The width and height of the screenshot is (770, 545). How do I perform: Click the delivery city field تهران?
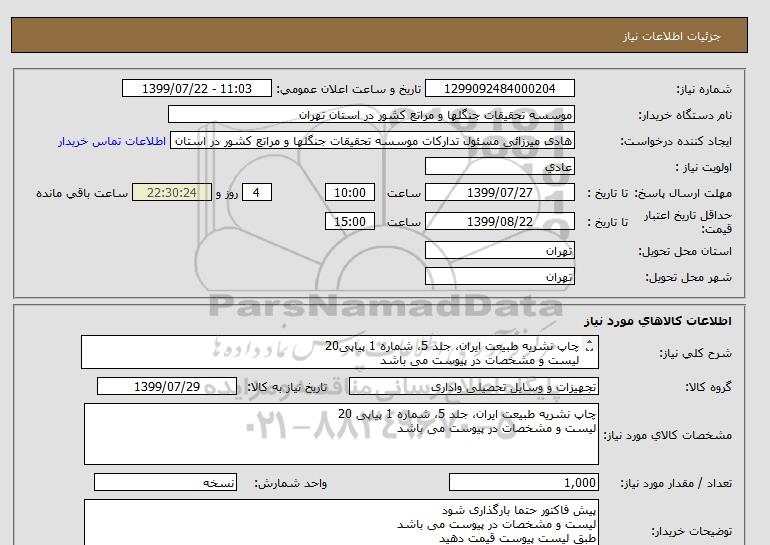tap(499, 276)
